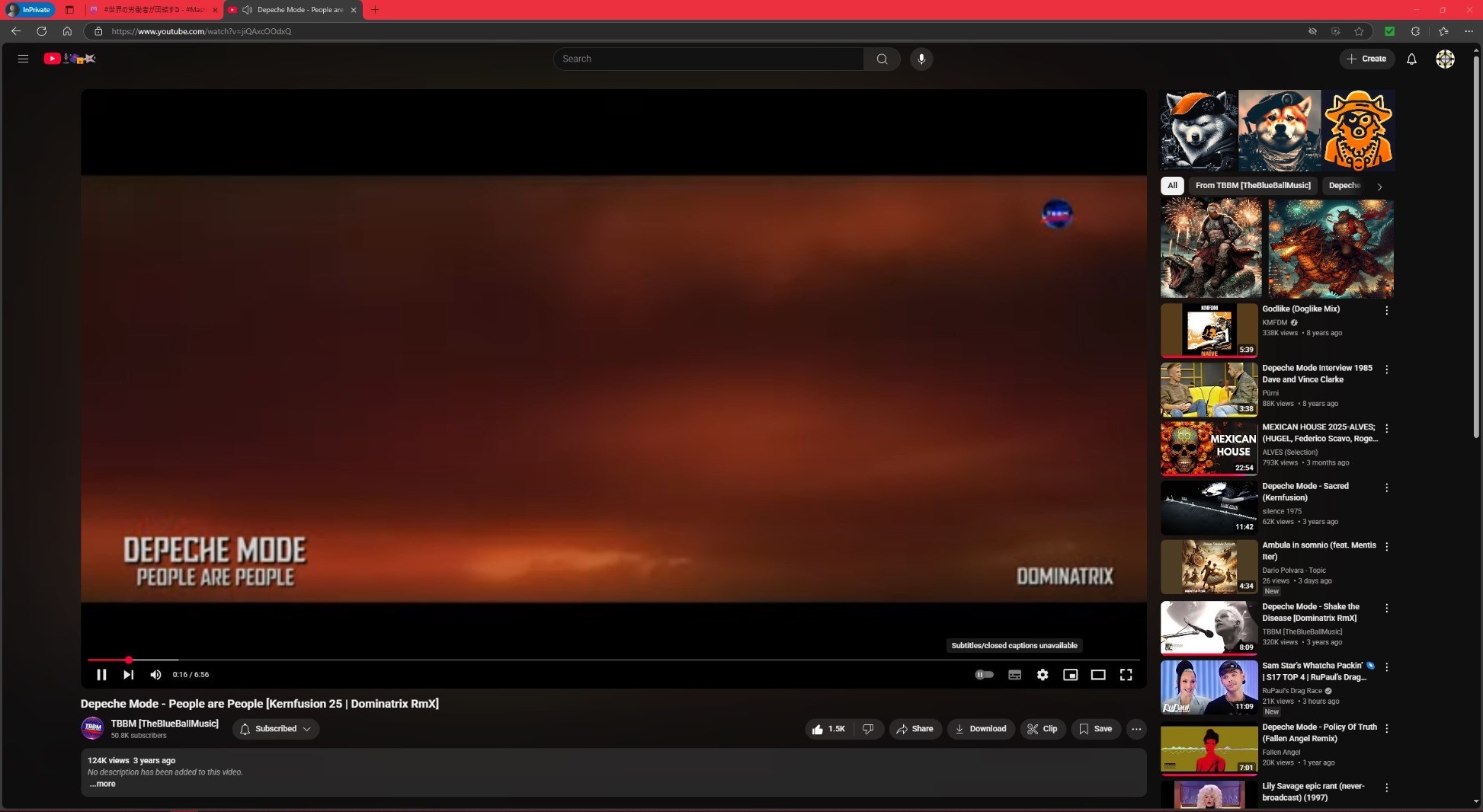This screenshot has width=1483, height=812.
Task: Go to the YouTube home logo
Action: (x=69, y=59)
